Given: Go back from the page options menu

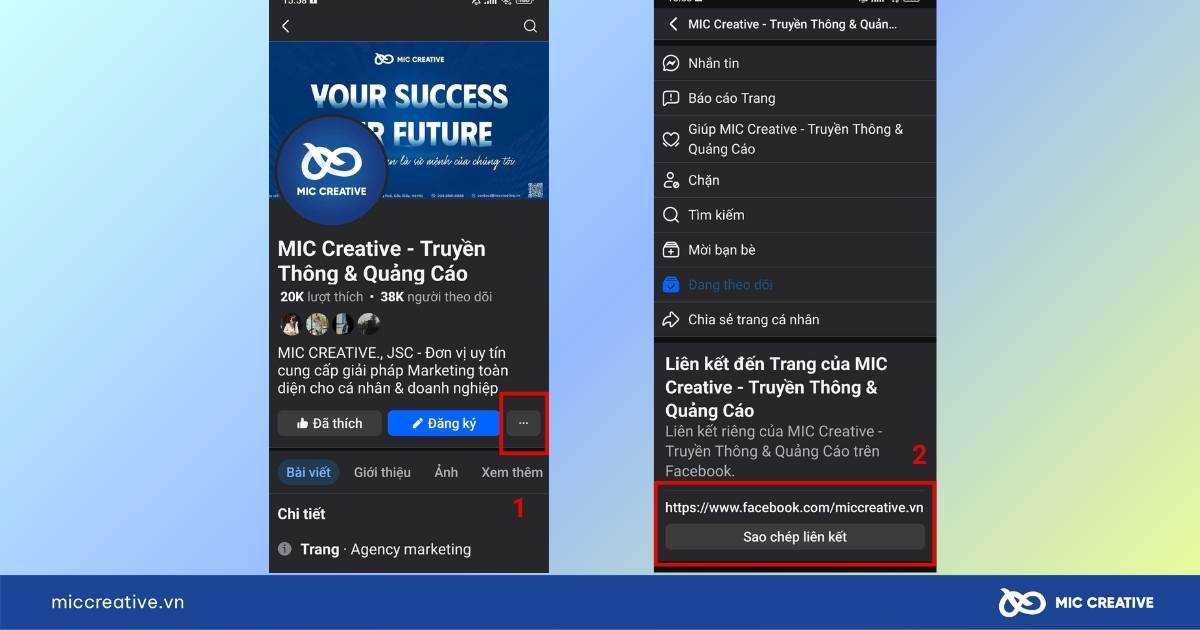Looking at the screenshot, I should [x=673, y=24].
